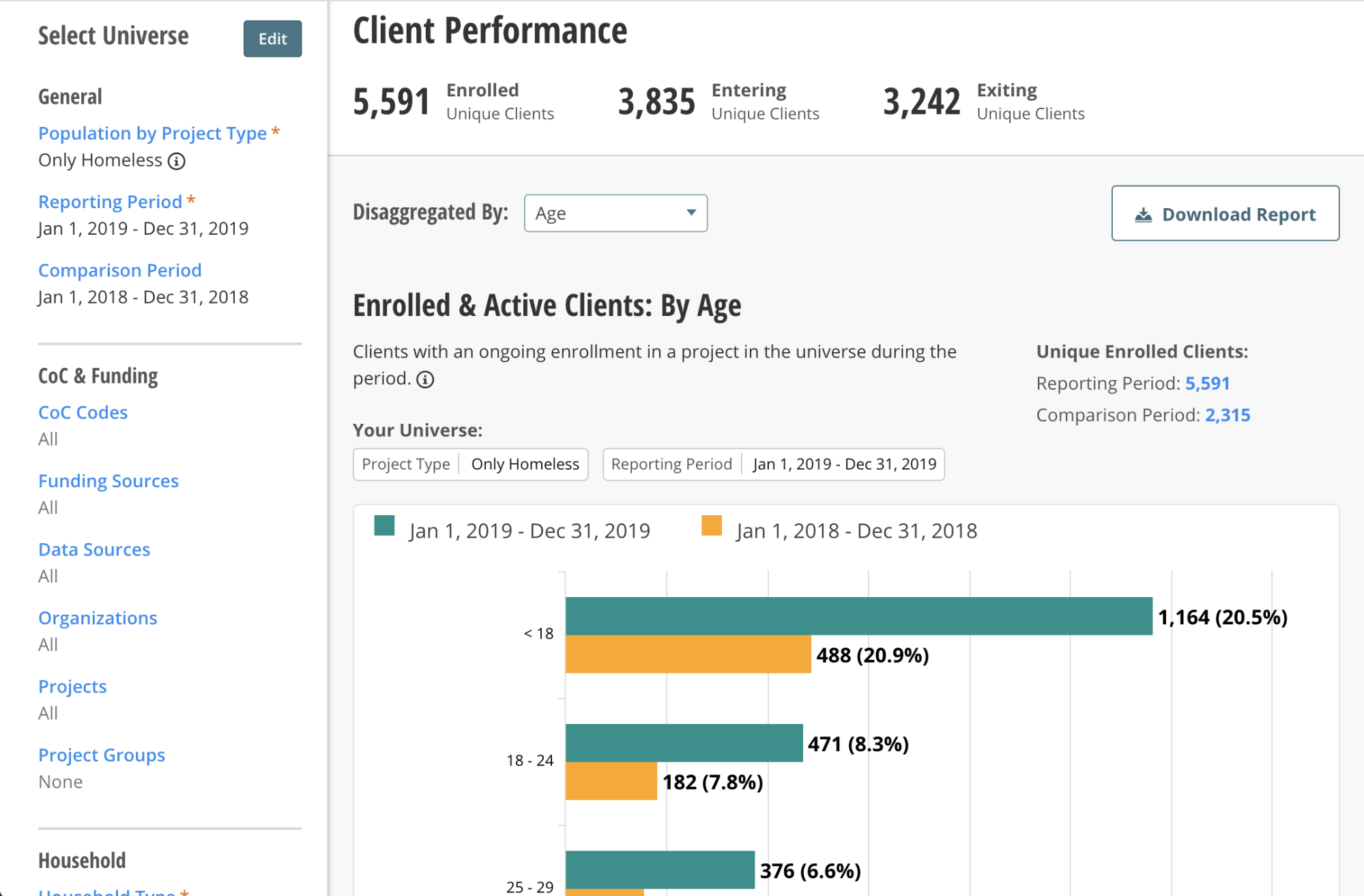The image size is (1364, 896).
Task: Click the 3,242 Exiting Unique Clients stat
Action: pos(984,102)
